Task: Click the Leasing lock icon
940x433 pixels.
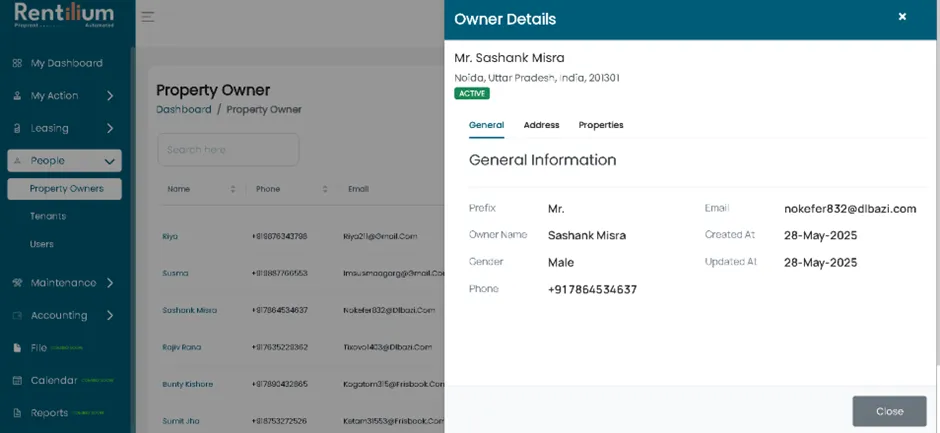Action: point(17,128)
